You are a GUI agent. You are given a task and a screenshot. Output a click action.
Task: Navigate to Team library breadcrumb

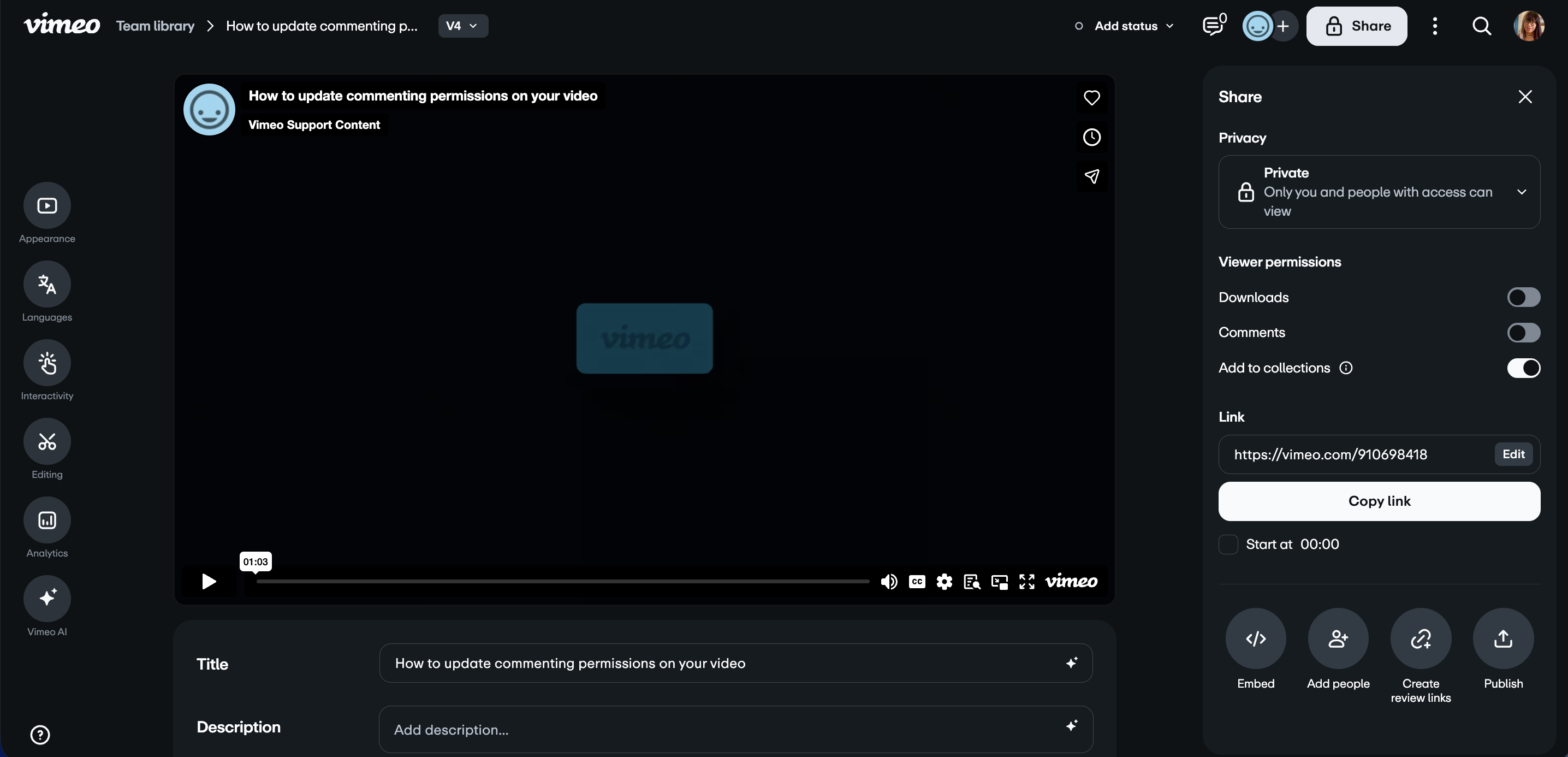coord(155,26)
